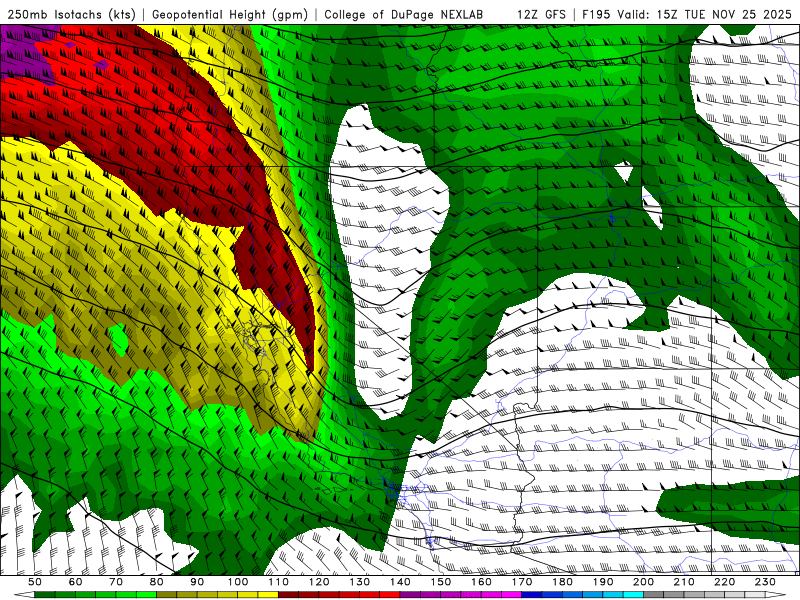Click the 230 label on the color scale
This screenshot has height=600, width=800.
pyautogui.click(x=765, y=582)
